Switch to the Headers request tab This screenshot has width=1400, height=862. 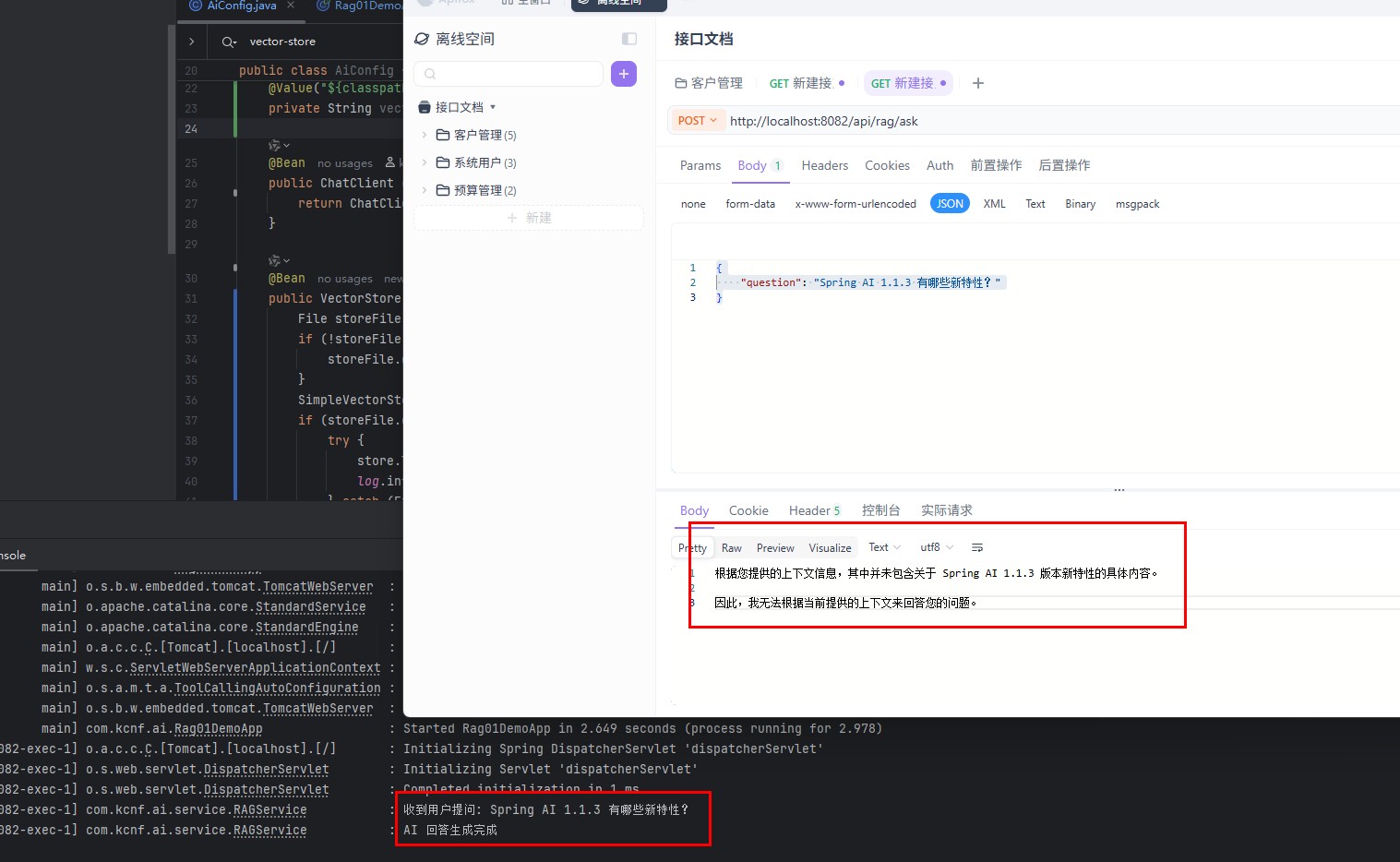824,165
